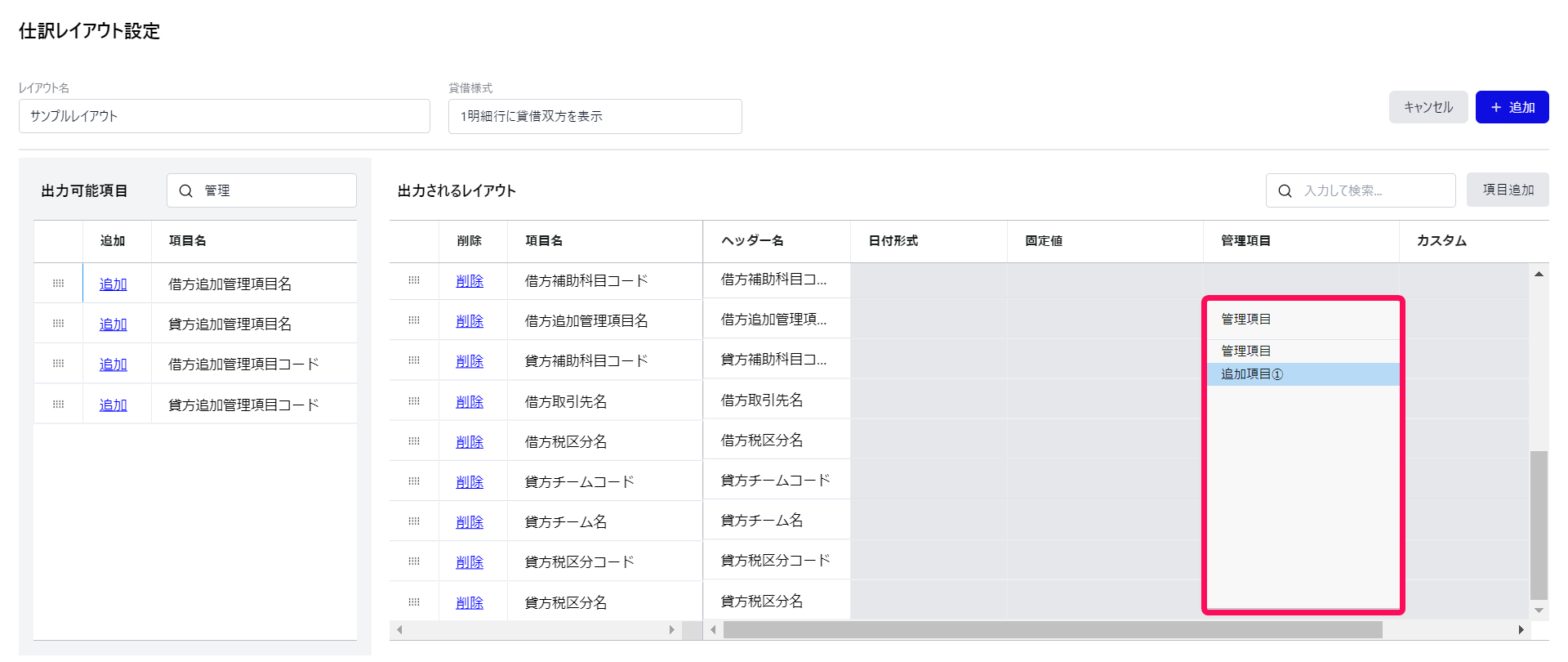
Task: Click the wide horizontal scrollbar thumb
Action: [x=1053, y=629]
